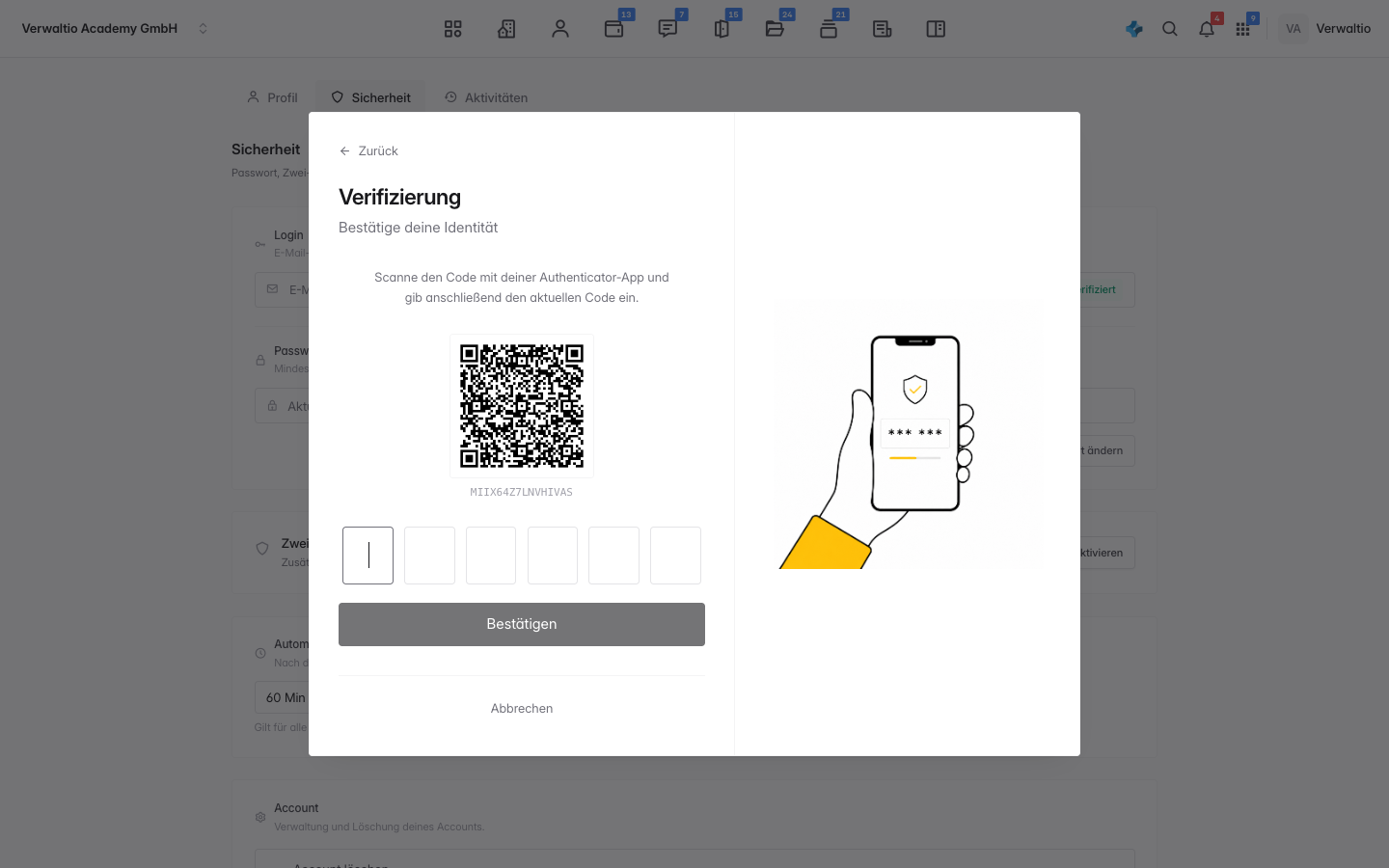Open the apps grid with badge 9
The width and height of the screenshot is (1389, 868).
(1242, 29)
